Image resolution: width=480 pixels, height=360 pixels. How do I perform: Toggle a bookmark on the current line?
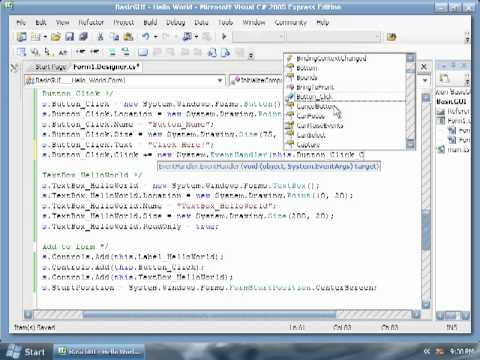click(143, 52)
